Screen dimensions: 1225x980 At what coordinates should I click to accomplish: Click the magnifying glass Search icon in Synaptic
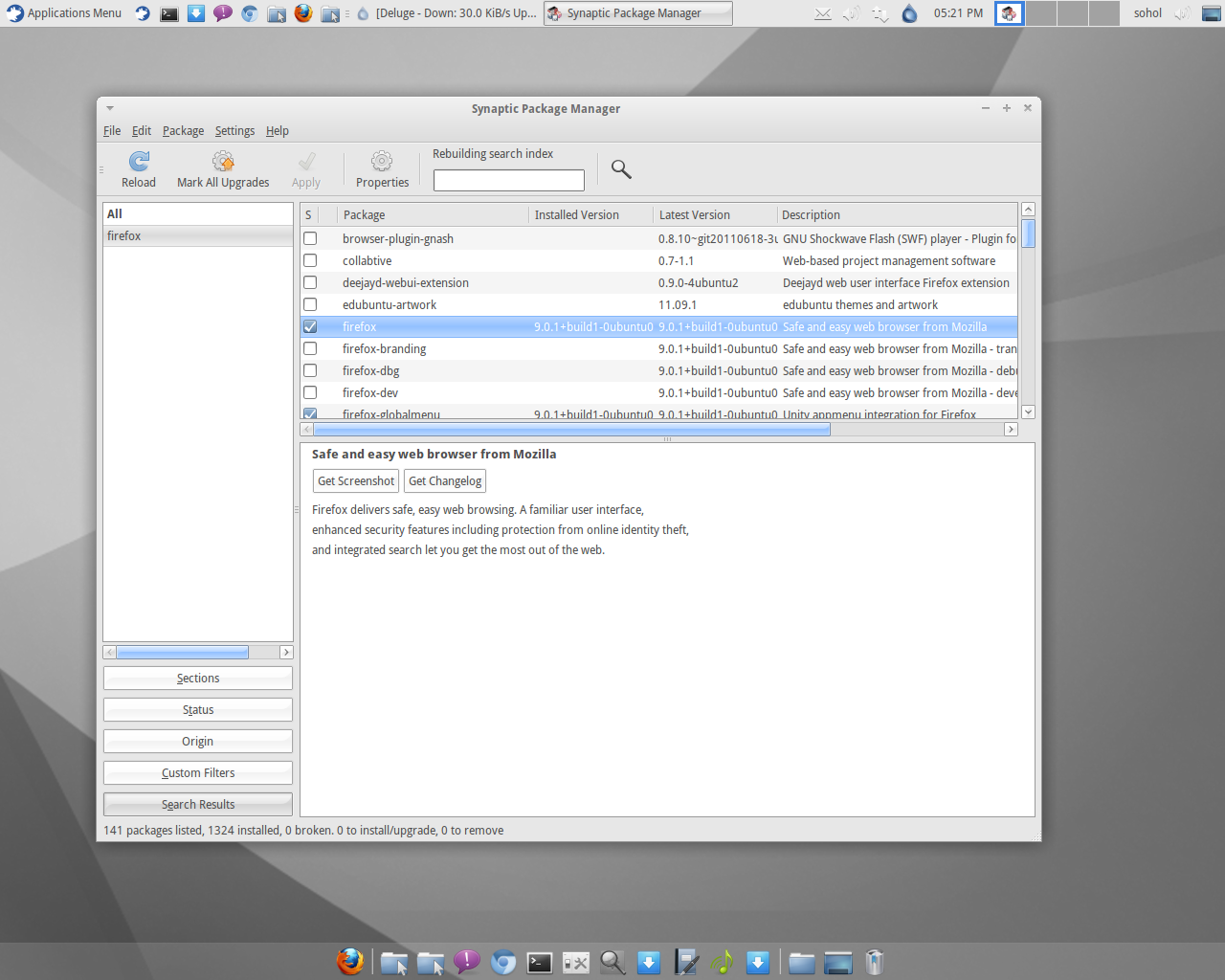pos(621,169)
